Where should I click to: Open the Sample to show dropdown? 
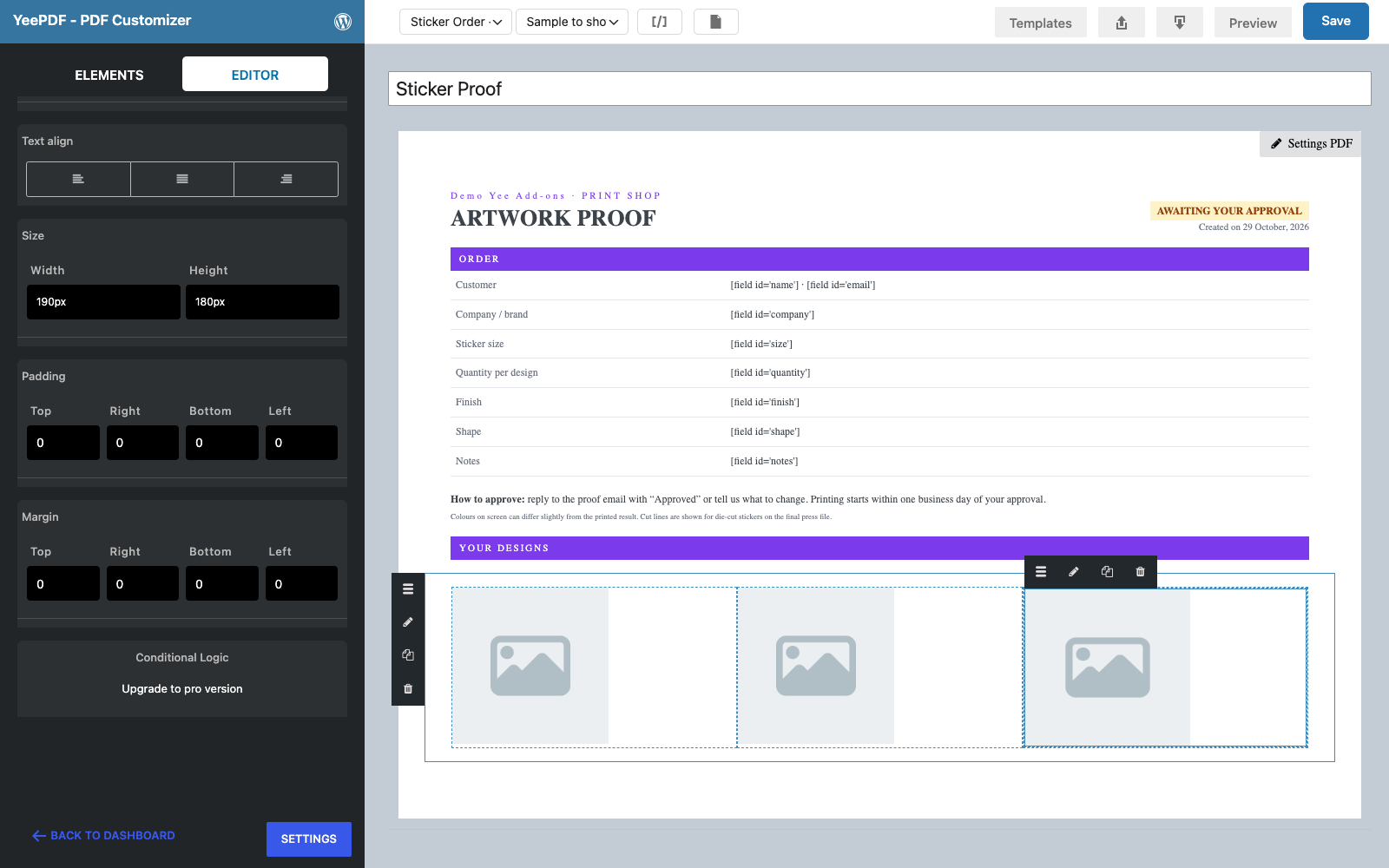[x=572, y=22]
